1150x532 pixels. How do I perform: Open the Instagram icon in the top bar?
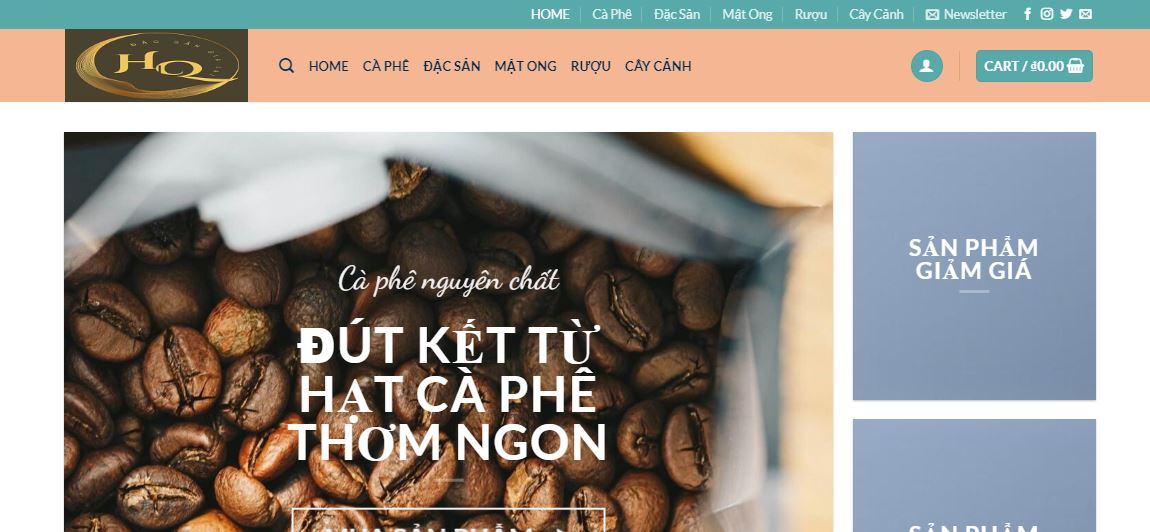[1047, 14]
